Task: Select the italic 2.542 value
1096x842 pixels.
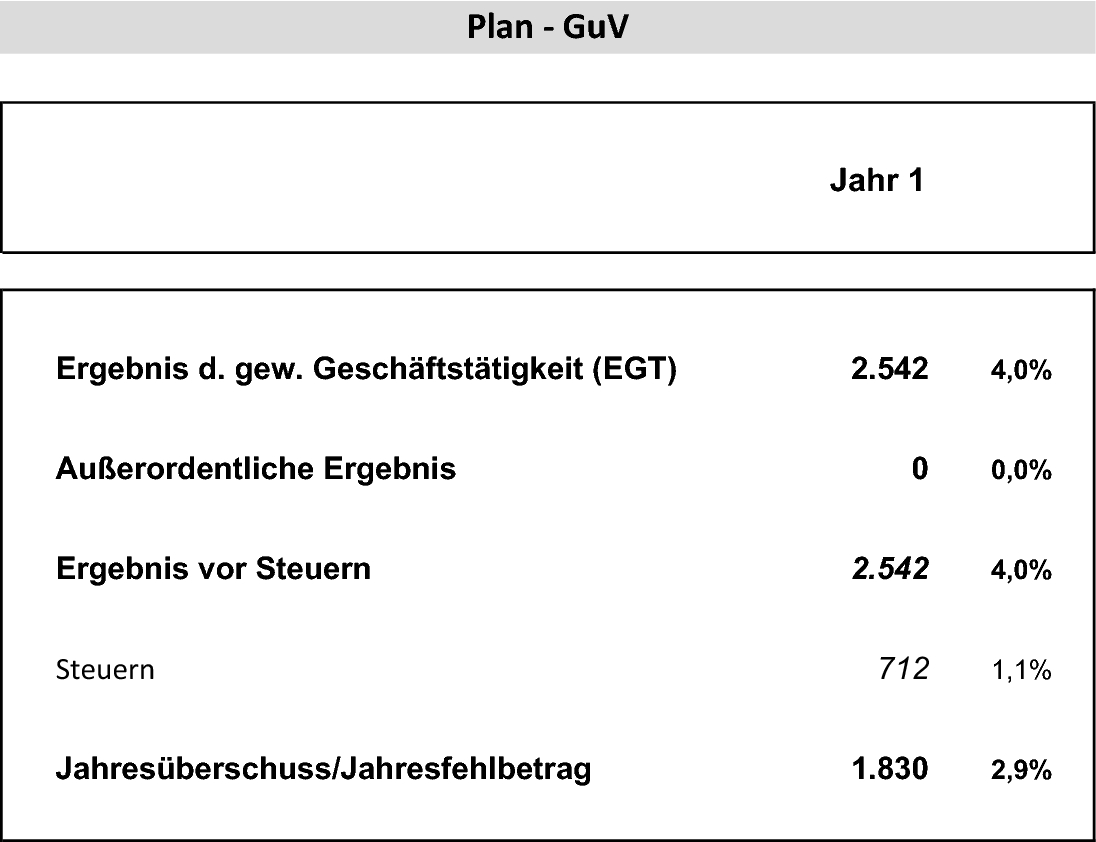Action: tap(890, 569)
